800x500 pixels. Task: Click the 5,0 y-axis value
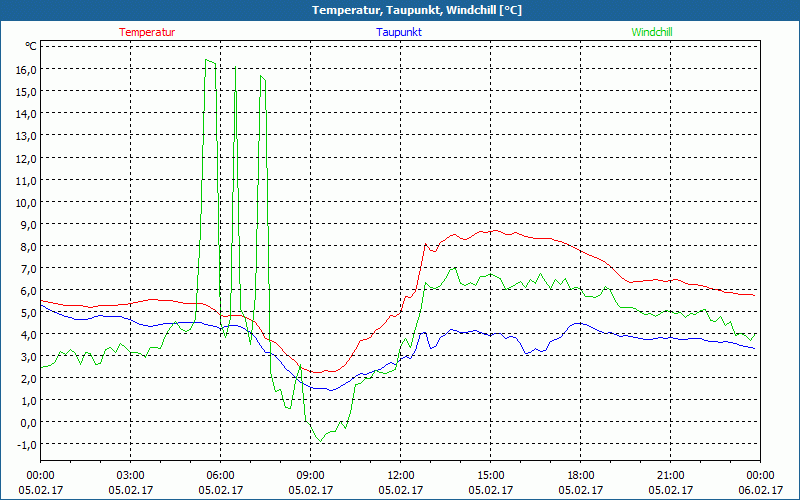(x=28, y=312)
